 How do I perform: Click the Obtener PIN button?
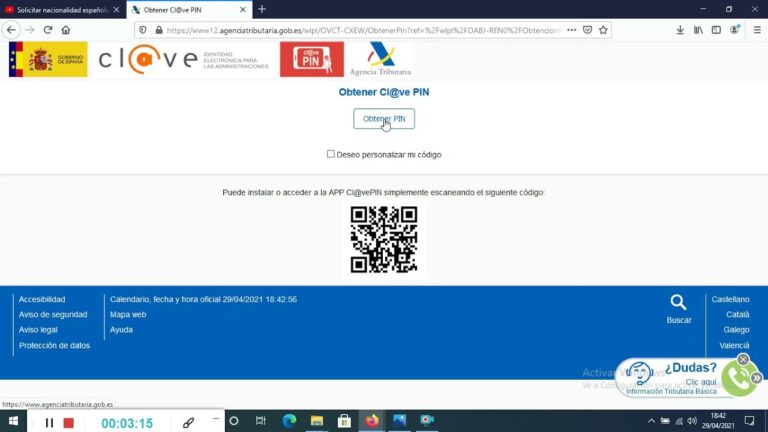tap(384, 119)
